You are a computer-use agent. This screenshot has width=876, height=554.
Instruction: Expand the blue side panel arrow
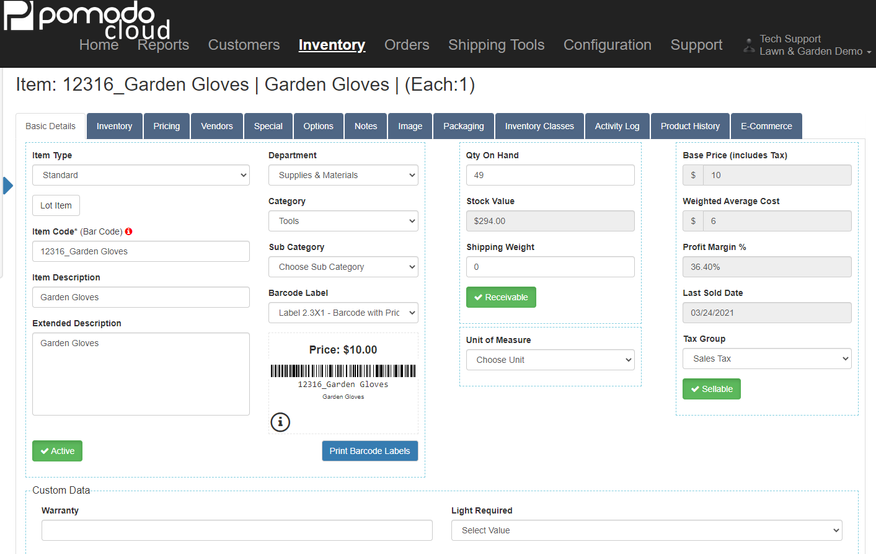tap(8, 186)
